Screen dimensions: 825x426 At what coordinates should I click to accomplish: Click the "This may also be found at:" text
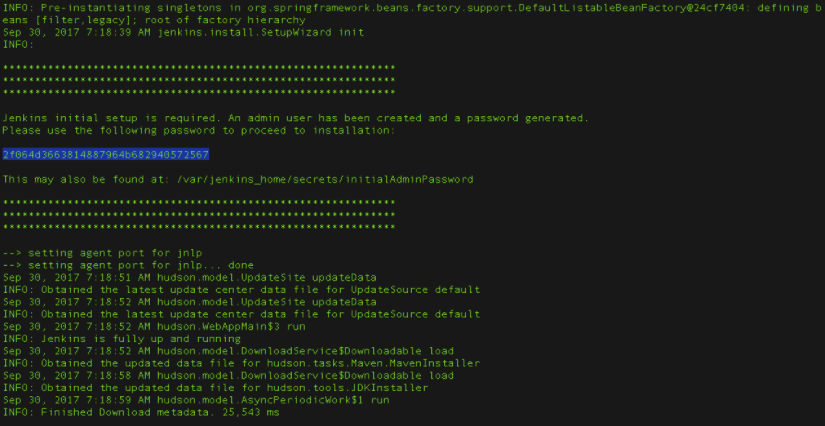[86, 180]
